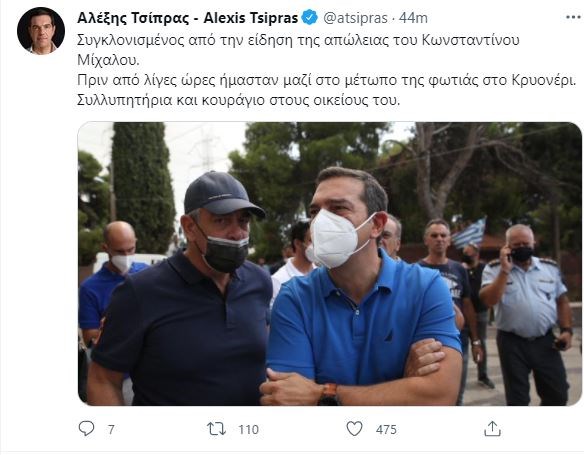Image resolution: width=584 pixels, height=455 pixels.
Task: Open the attached photo of two masked men
Action: pos(330,264)
